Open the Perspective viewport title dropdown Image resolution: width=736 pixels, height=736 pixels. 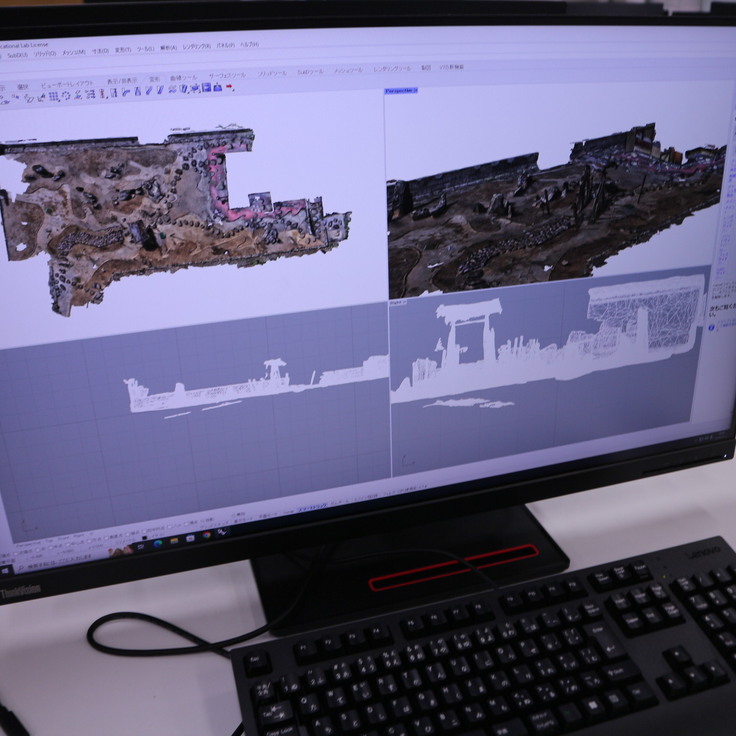(401, 91)
